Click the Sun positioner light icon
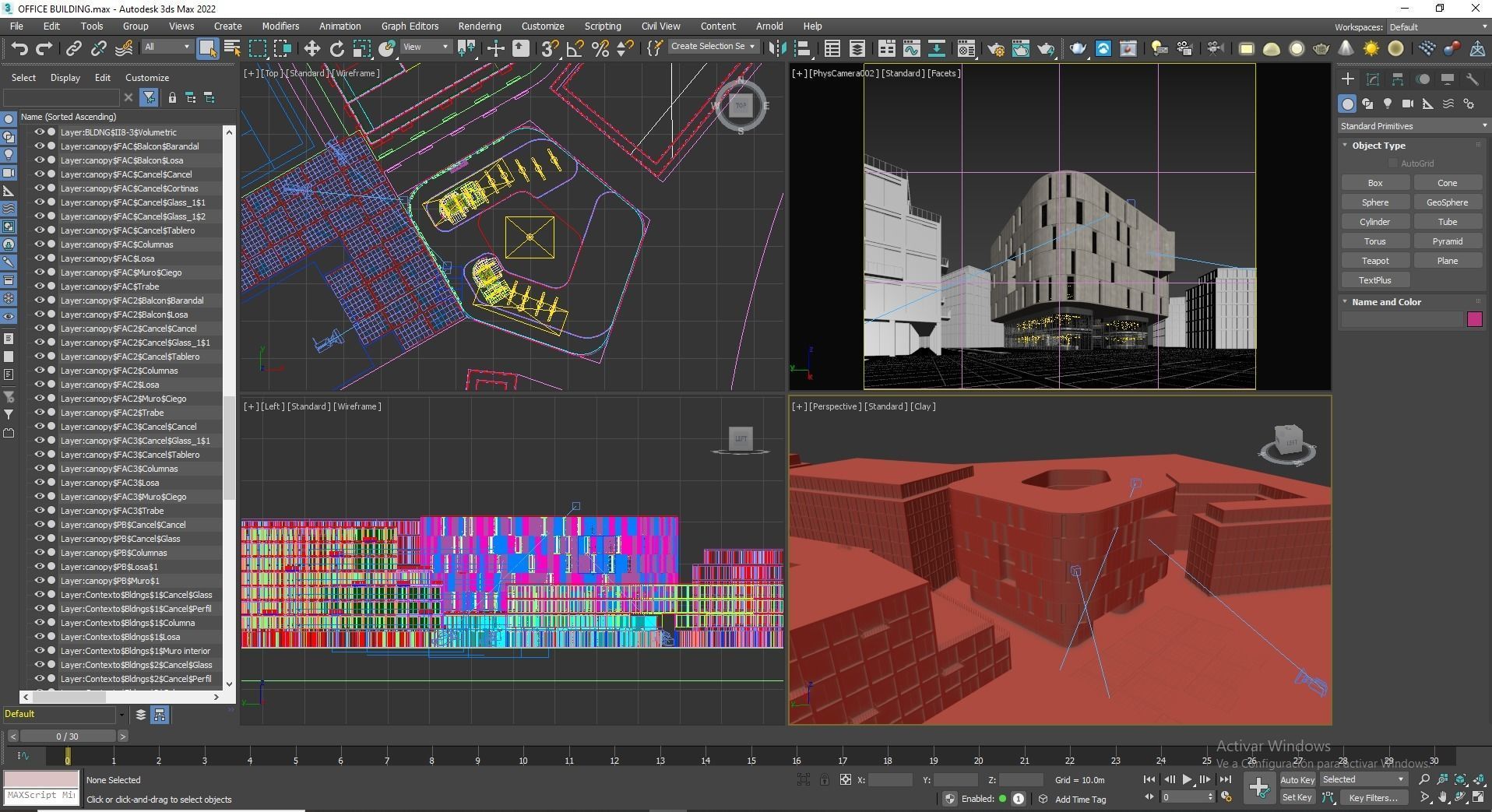The height and width of the screenshot is (812, 1492). click(1371, 48)
